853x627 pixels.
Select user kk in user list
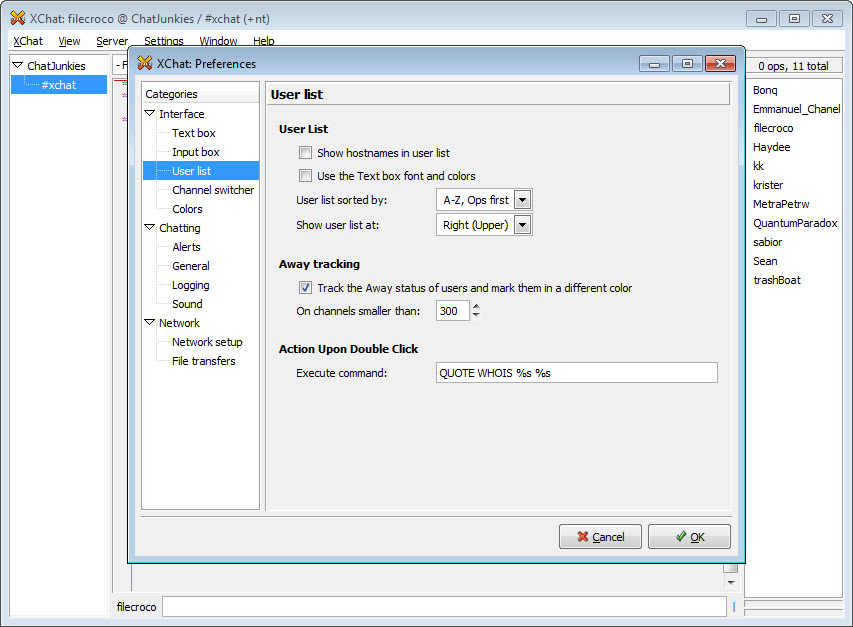point(758,166)
